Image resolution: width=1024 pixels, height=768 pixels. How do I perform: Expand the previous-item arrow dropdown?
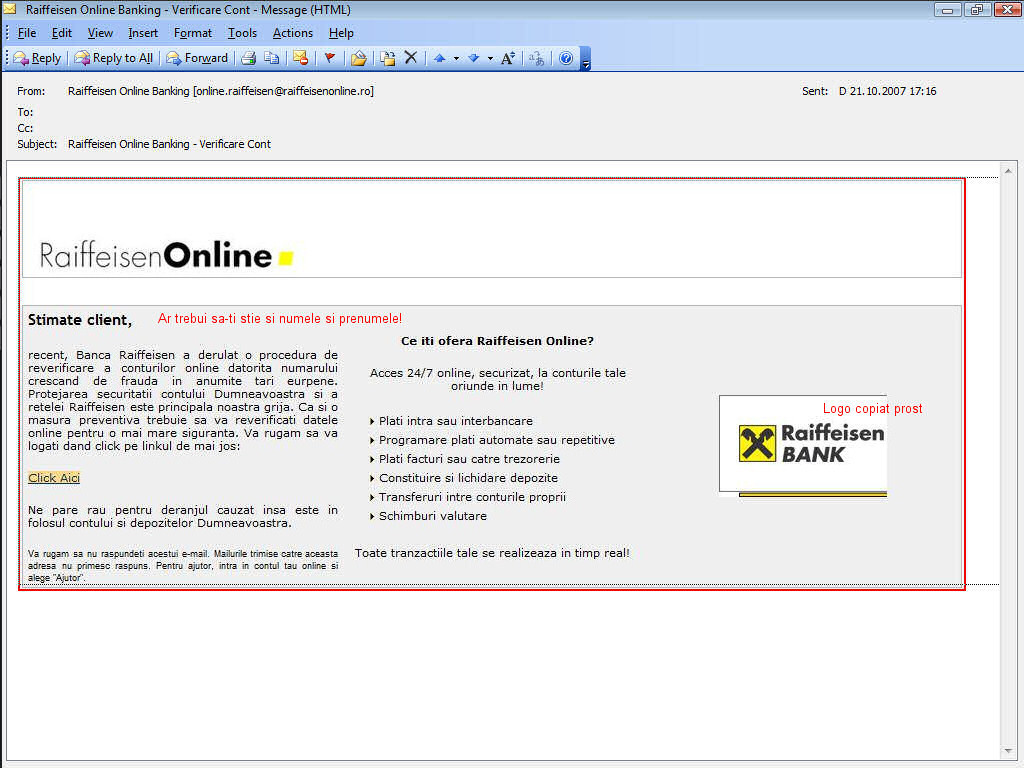click(x=456, y=58)
